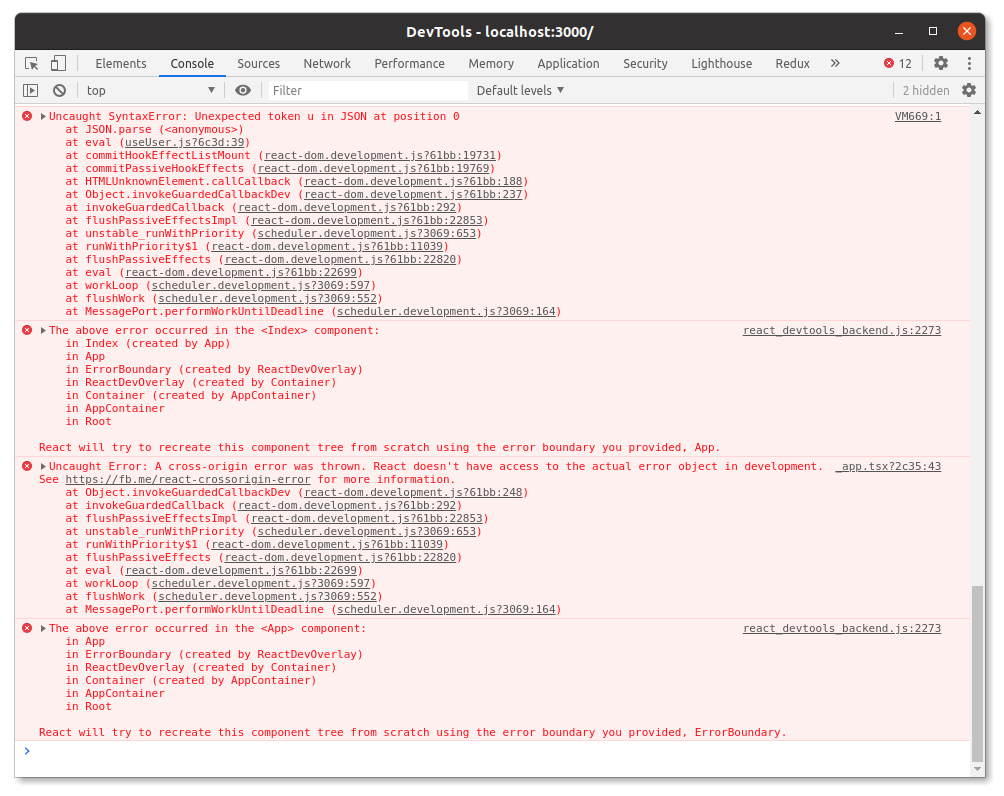This screenshot has height=796, width=1004.
Task: Open the fb.me react-crossorigin-error link
Action: pos(188,479)
